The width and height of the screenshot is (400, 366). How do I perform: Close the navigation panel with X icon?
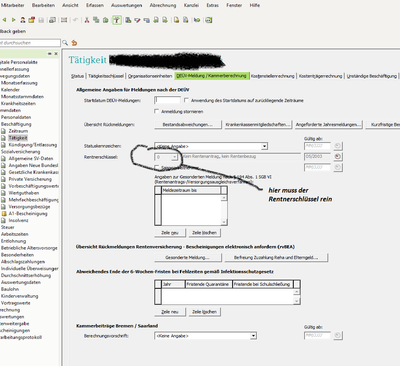pyautogui.click(x=56, y=53)
